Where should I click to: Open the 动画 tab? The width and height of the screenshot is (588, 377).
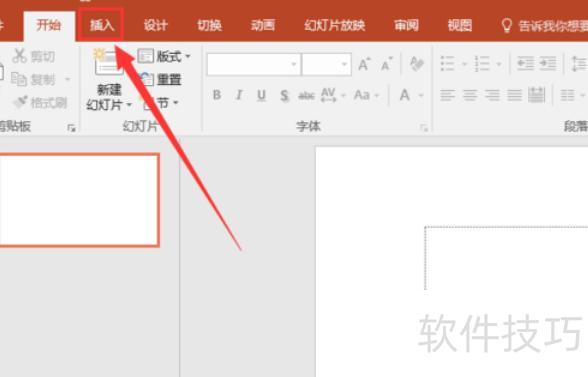(263, 25)
